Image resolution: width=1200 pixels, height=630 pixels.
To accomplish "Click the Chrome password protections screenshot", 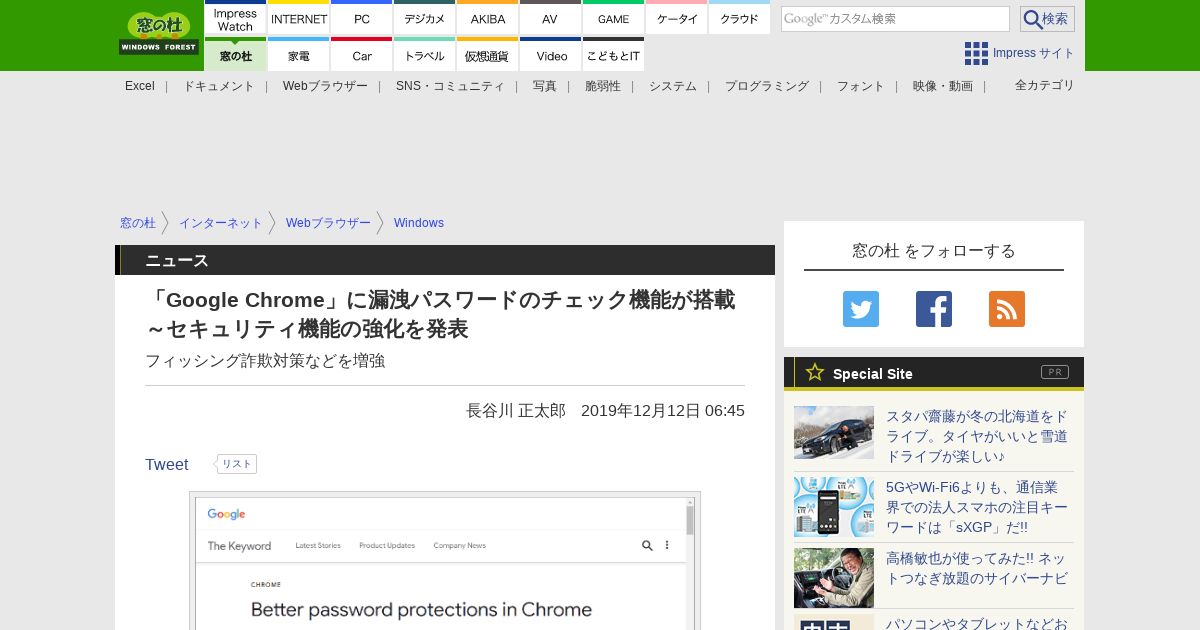I will coord(445,561).
